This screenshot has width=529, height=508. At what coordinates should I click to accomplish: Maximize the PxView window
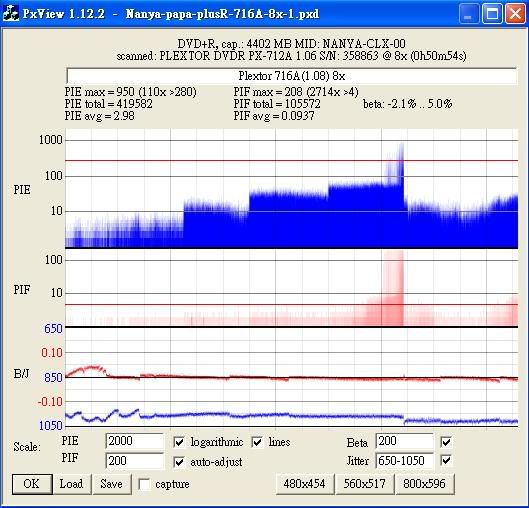(492, 14)
